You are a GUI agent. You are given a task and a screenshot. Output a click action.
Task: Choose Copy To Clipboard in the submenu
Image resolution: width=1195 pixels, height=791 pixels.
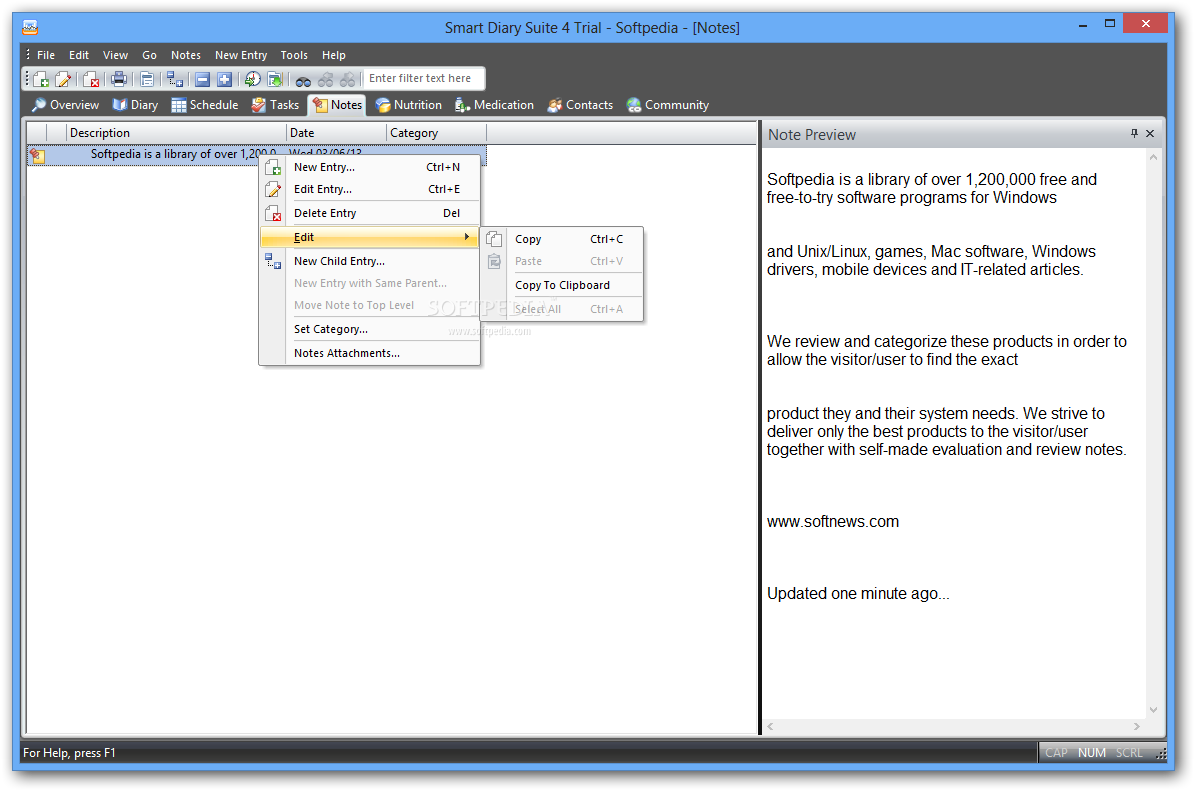(x=562, y=285)
